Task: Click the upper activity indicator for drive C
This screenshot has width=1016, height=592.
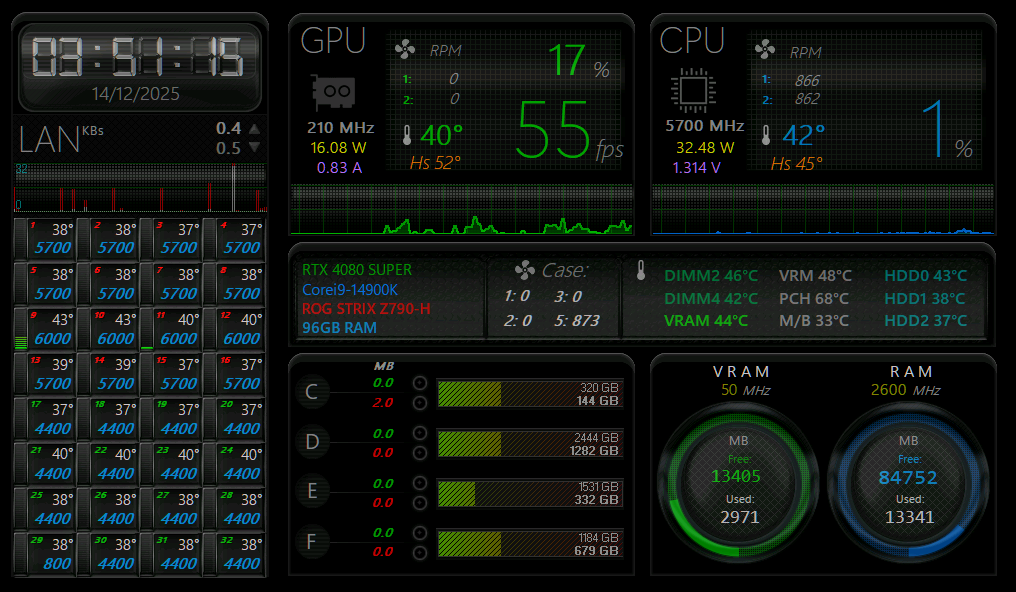Action: click(420, 383)
